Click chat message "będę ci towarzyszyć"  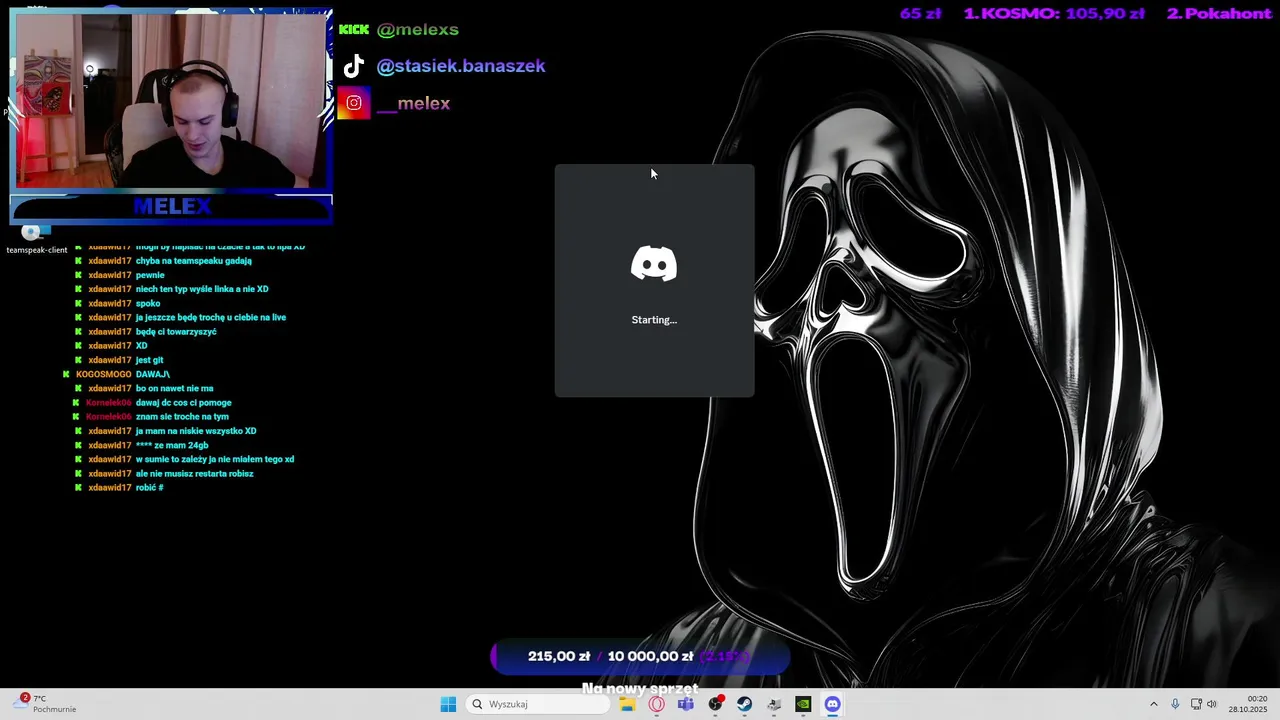[x=176, y=332]
